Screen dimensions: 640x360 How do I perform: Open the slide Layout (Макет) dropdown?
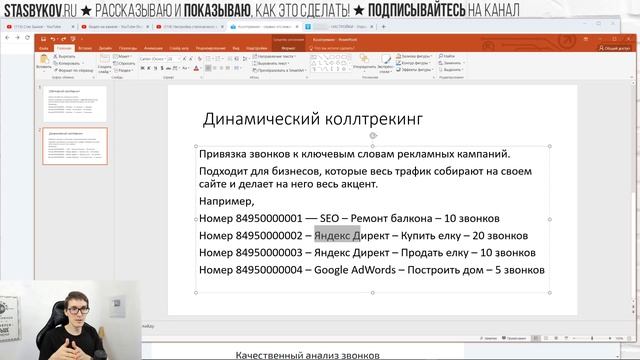pos(122,56)
